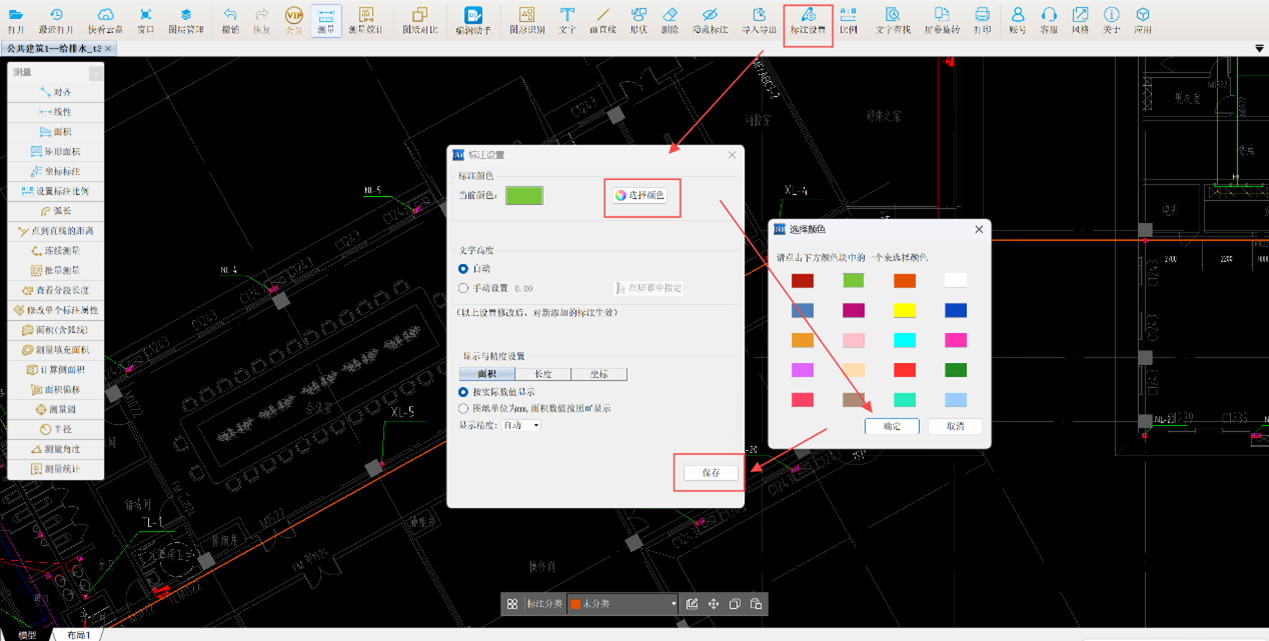The height and width of the screenshot is (641, 1269).
Task: Switch to the 长度 tab in settings
Action: pos(543,374)
